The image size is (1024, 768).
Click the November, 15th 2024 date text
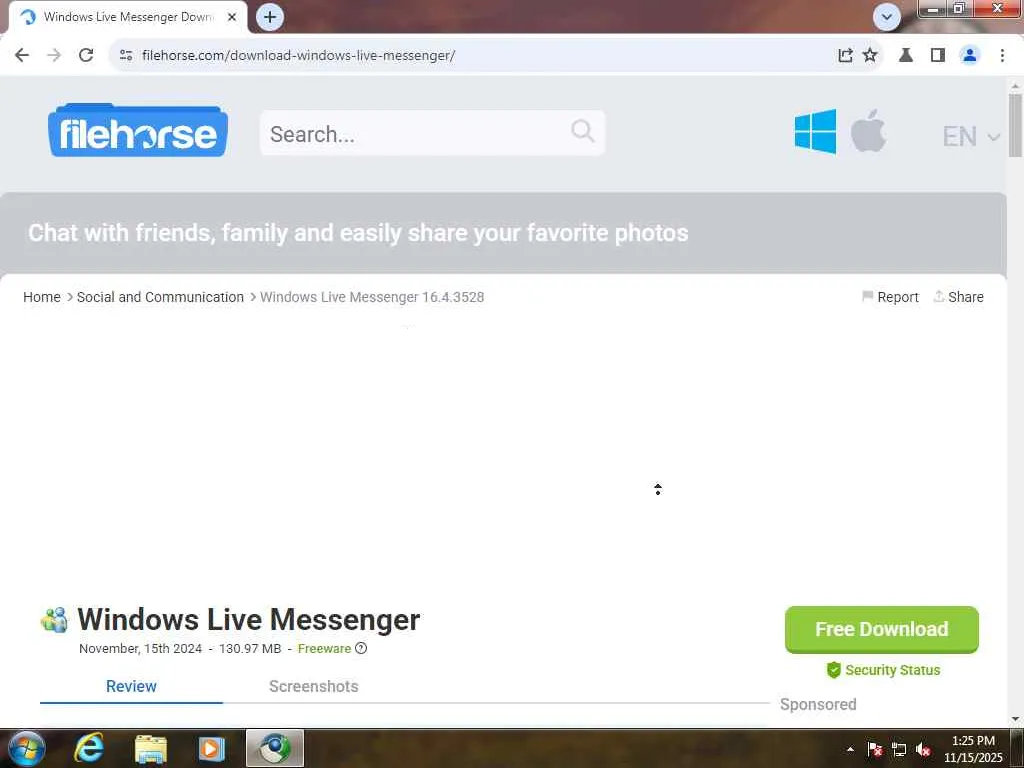coord(140,648)
